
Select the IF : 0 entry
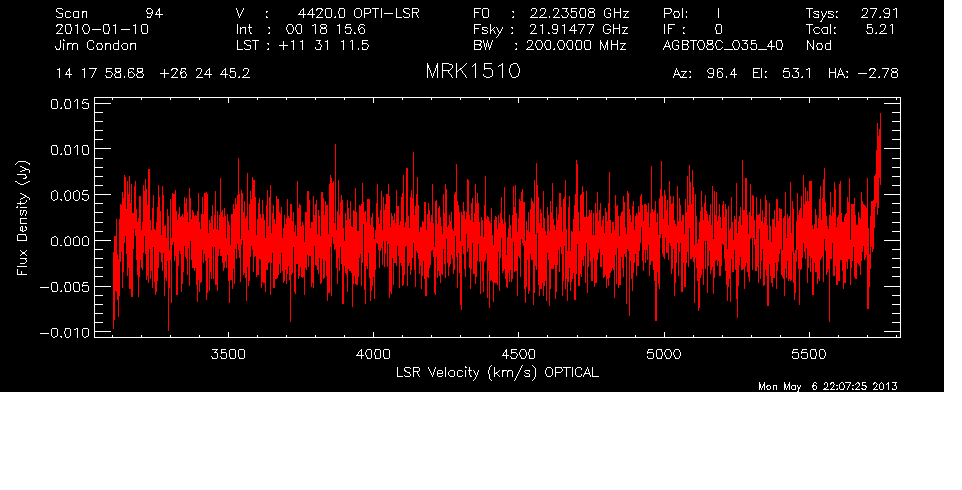click(x=693, y=29)
